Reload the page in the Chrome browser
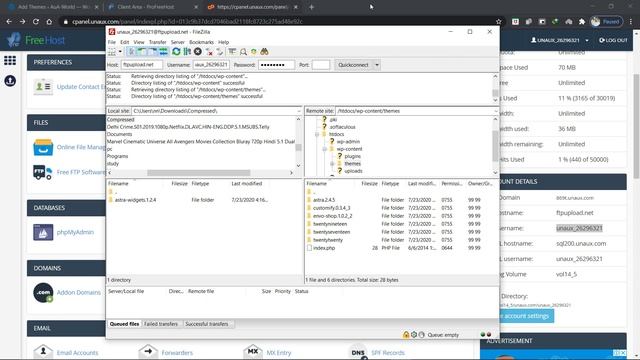 tap(36, 22)
